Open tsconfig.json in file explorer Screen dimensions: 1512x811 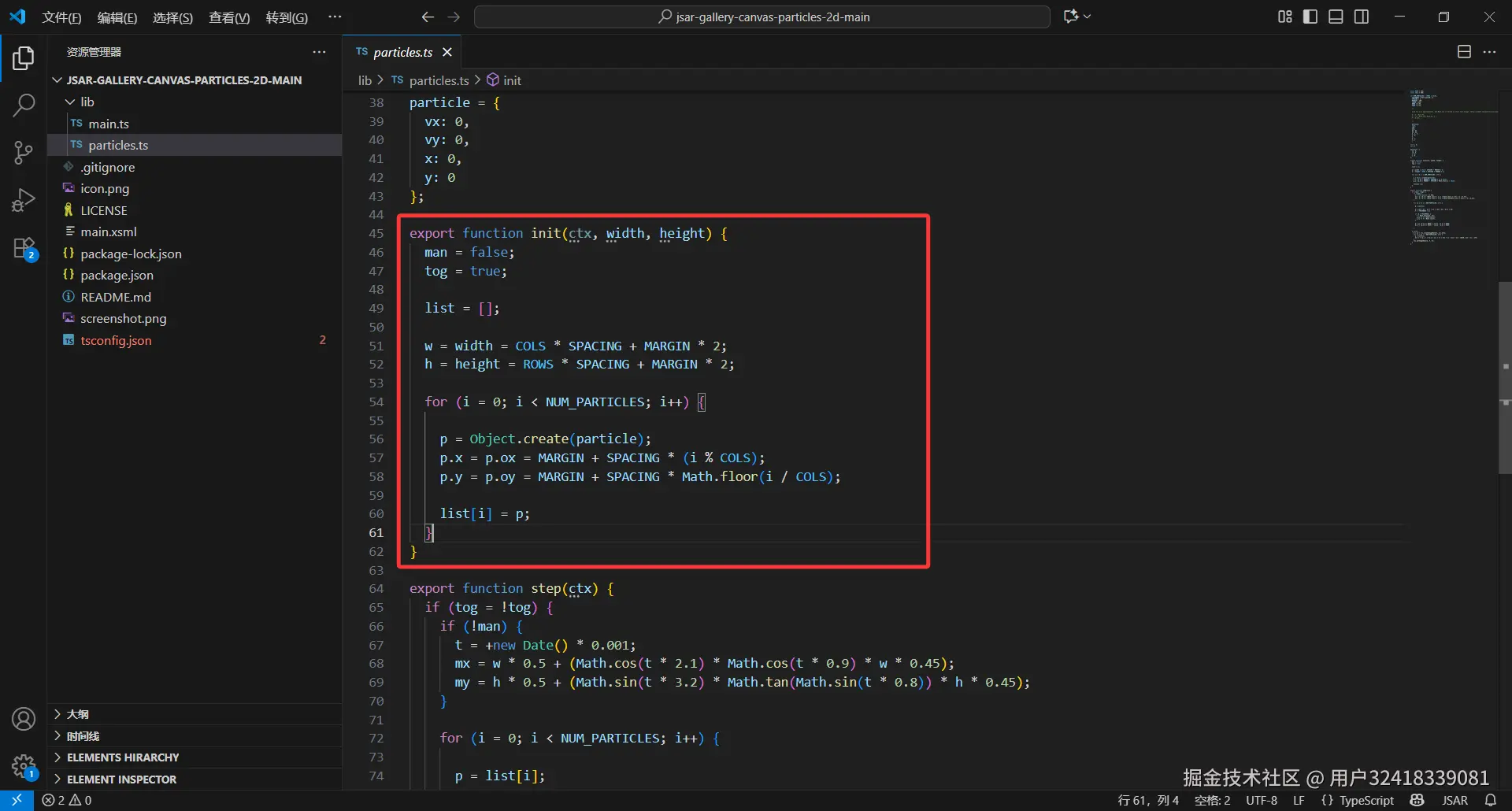[116, 340]
